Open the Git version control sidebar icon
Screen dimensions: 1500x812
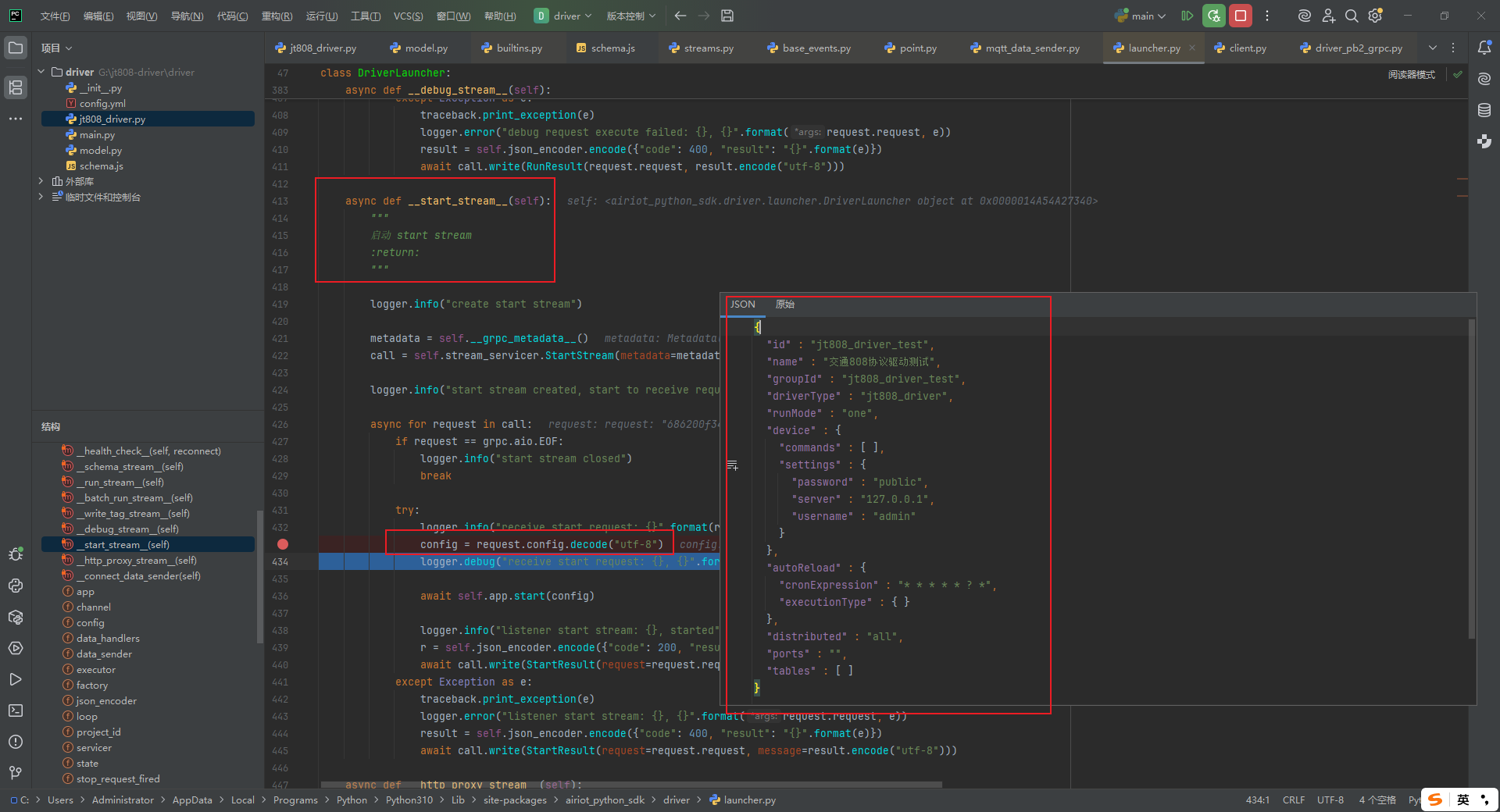point(16,773)
